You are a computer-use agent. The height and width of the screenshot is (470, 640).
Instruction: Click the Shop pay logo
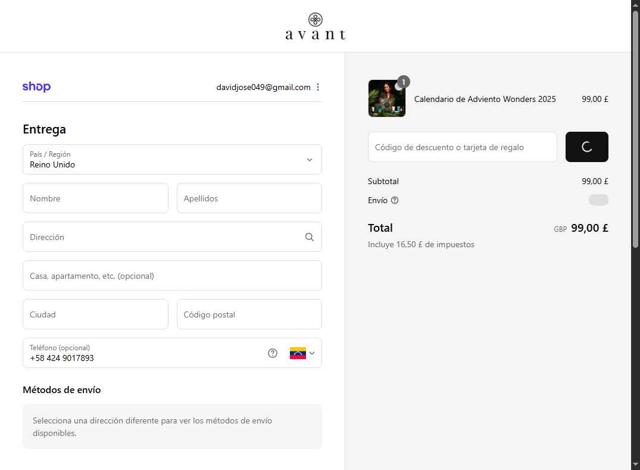click(37, 86)
